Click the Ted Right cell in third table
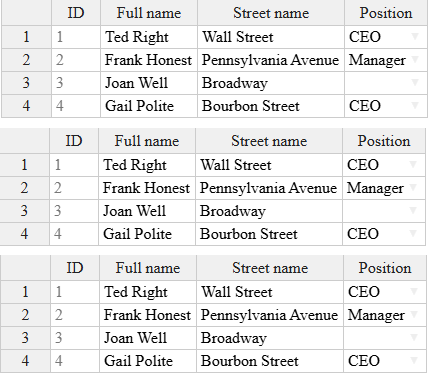This screenshot has height=377, width=428. [x=148, y=292]
